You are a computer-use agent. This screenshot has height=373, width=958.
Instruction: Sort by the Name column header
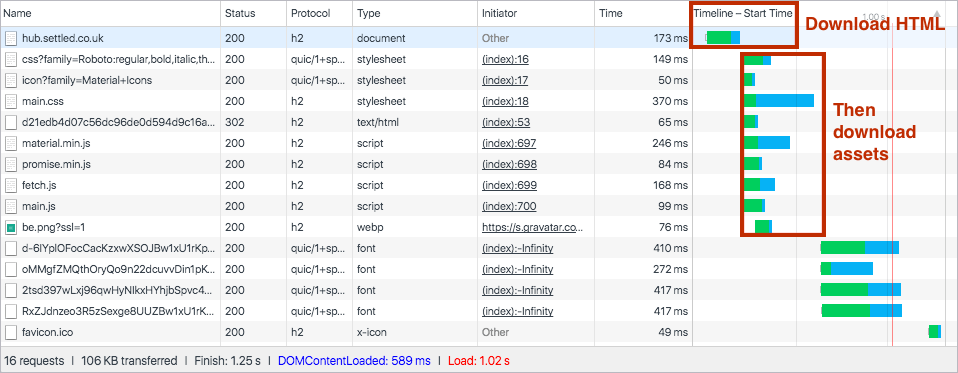point(110,13)
